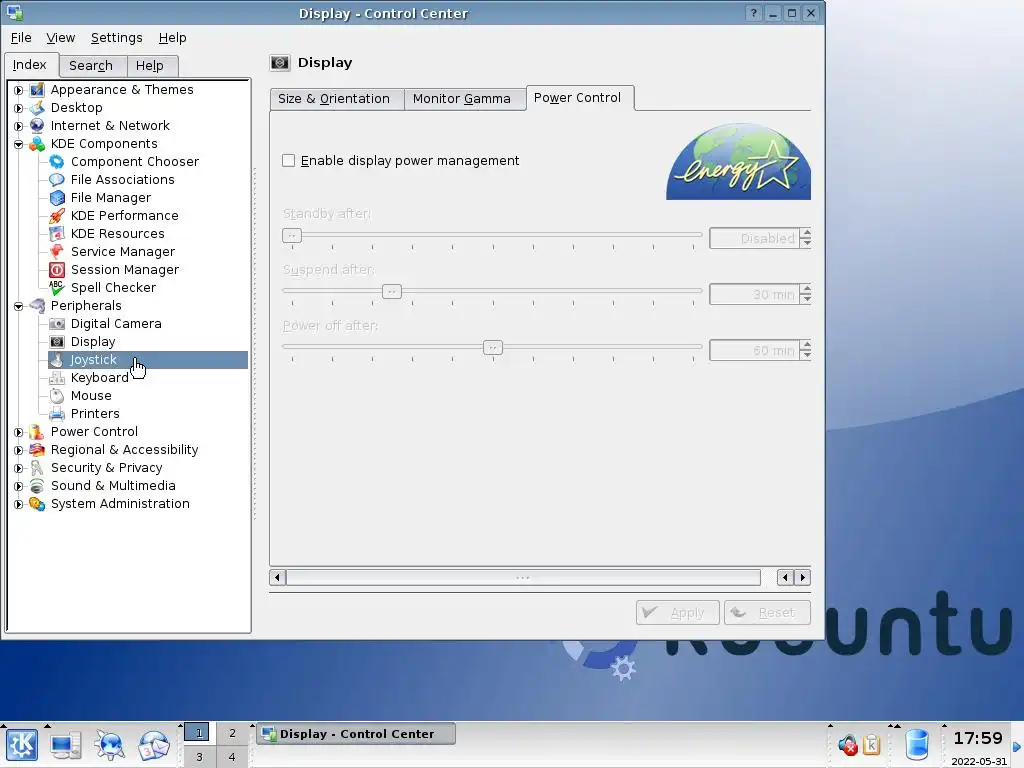The height and width of the screenshot is (768, 1024).
Task: Click the Apply button
Action: (x=677, y=613)
